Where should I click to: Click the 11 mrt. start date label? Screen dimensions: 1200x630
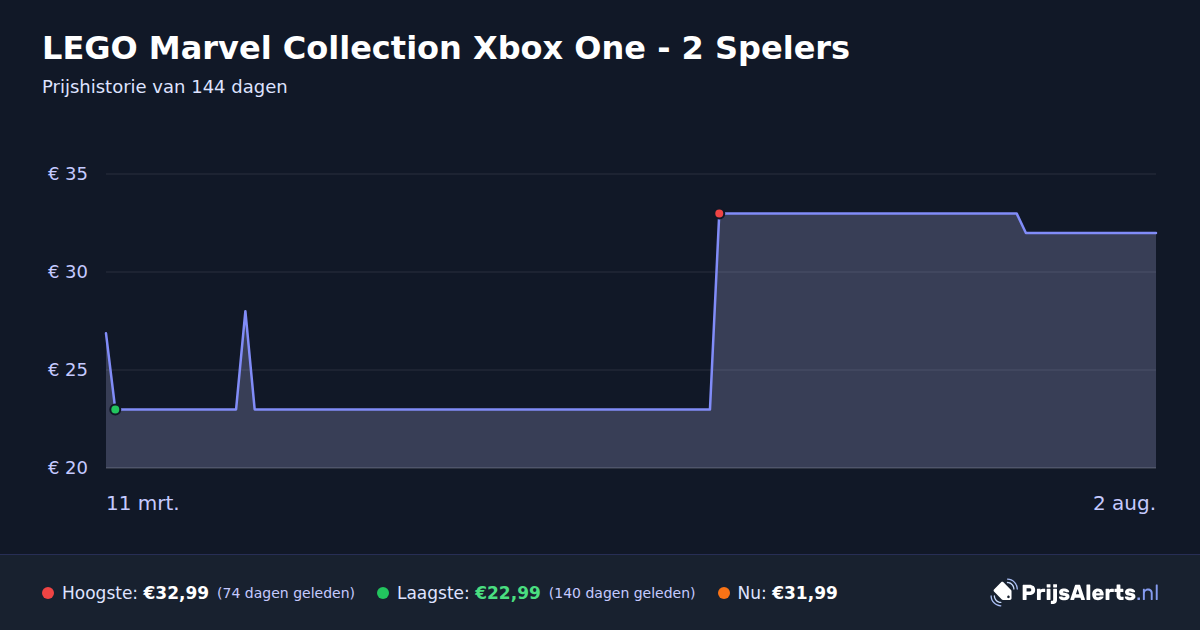(143, 503)
